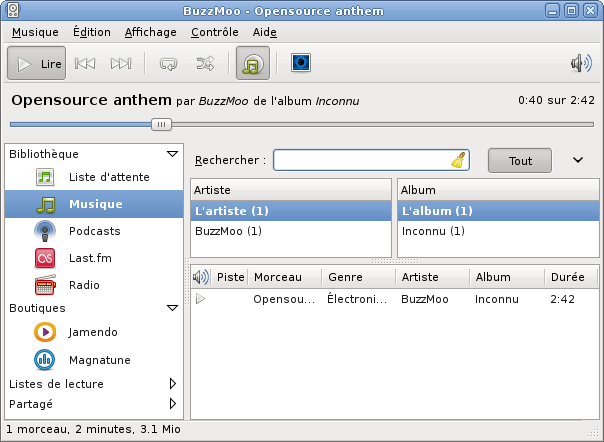Image resolution: width=604 pixels, height=442 pixels.
Task: Open the Podcasts source
Action: [x=94, y=231]
